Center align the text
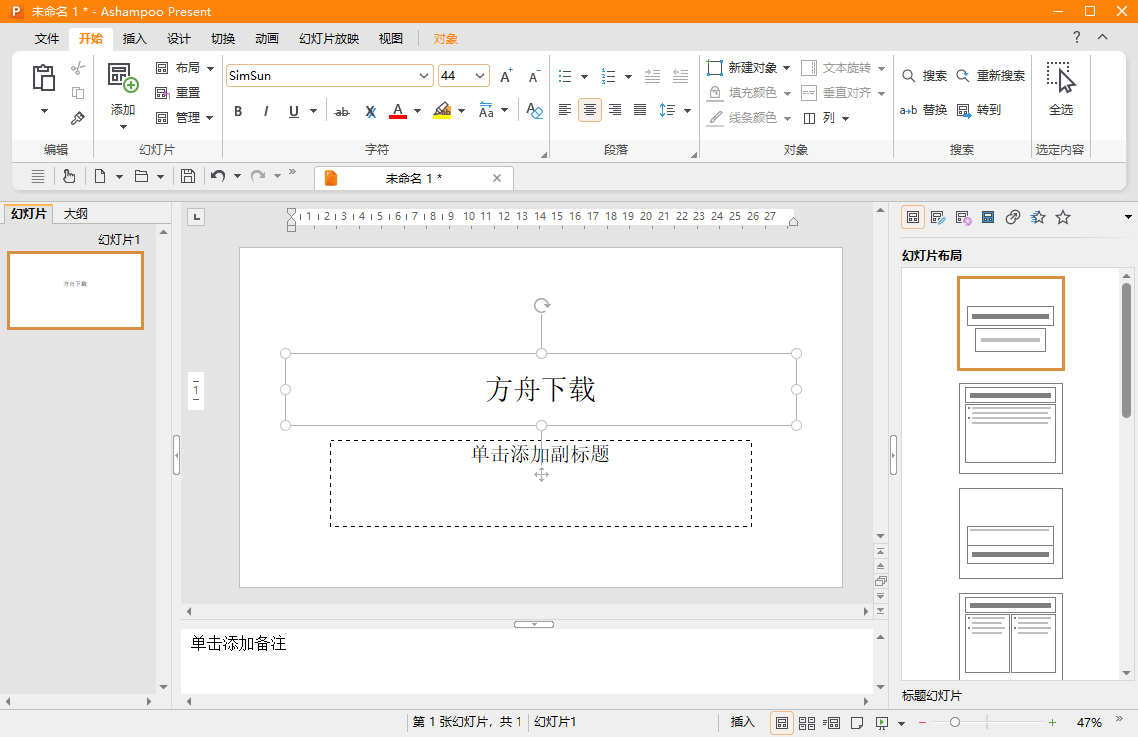Screen dimensions: 1138x737 [x=590, y=110]
